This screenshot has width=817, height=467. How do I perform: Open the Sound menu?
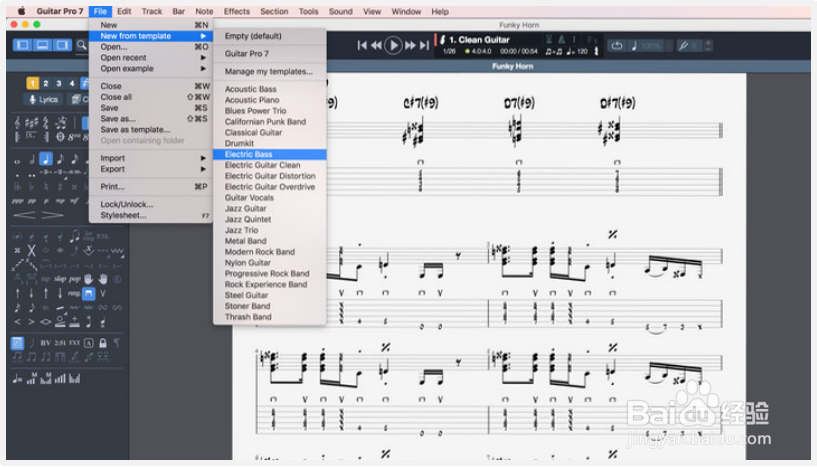coord(340,11)
